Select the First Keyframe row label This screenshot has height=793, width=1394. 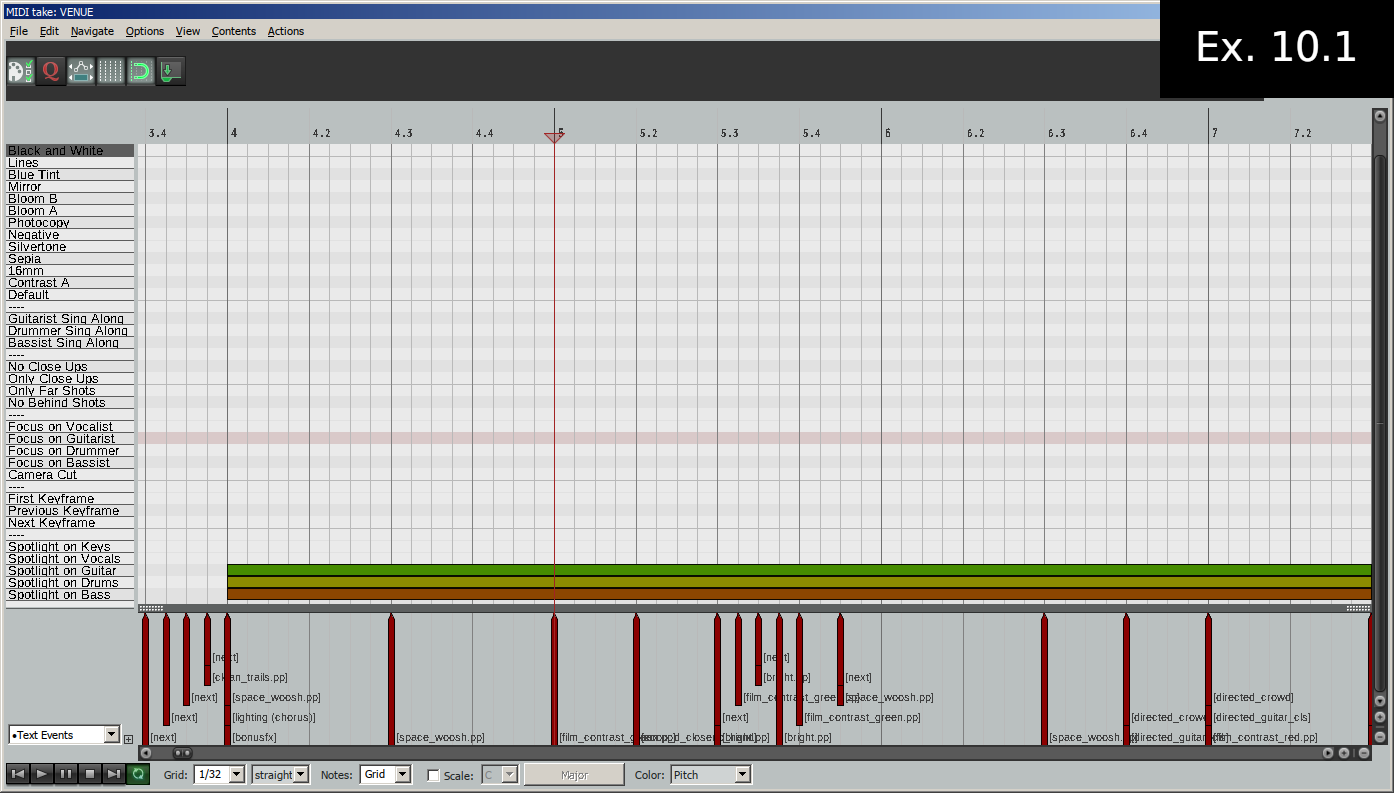[70, 498]
